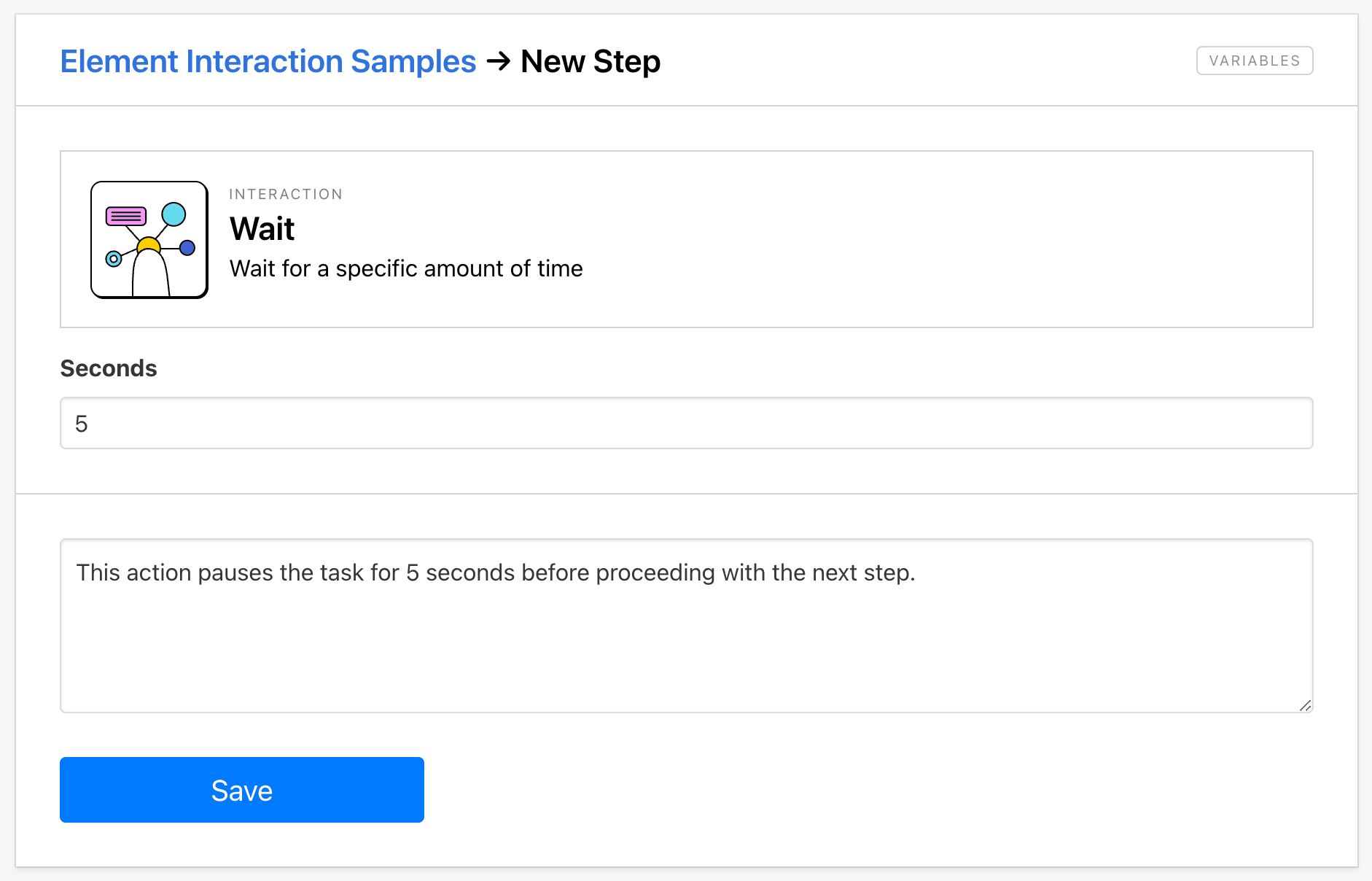The height and width of the screenshot is (881, 1372).
Task: Click the yellow center node in Wait icon
Action: [148, 244]
